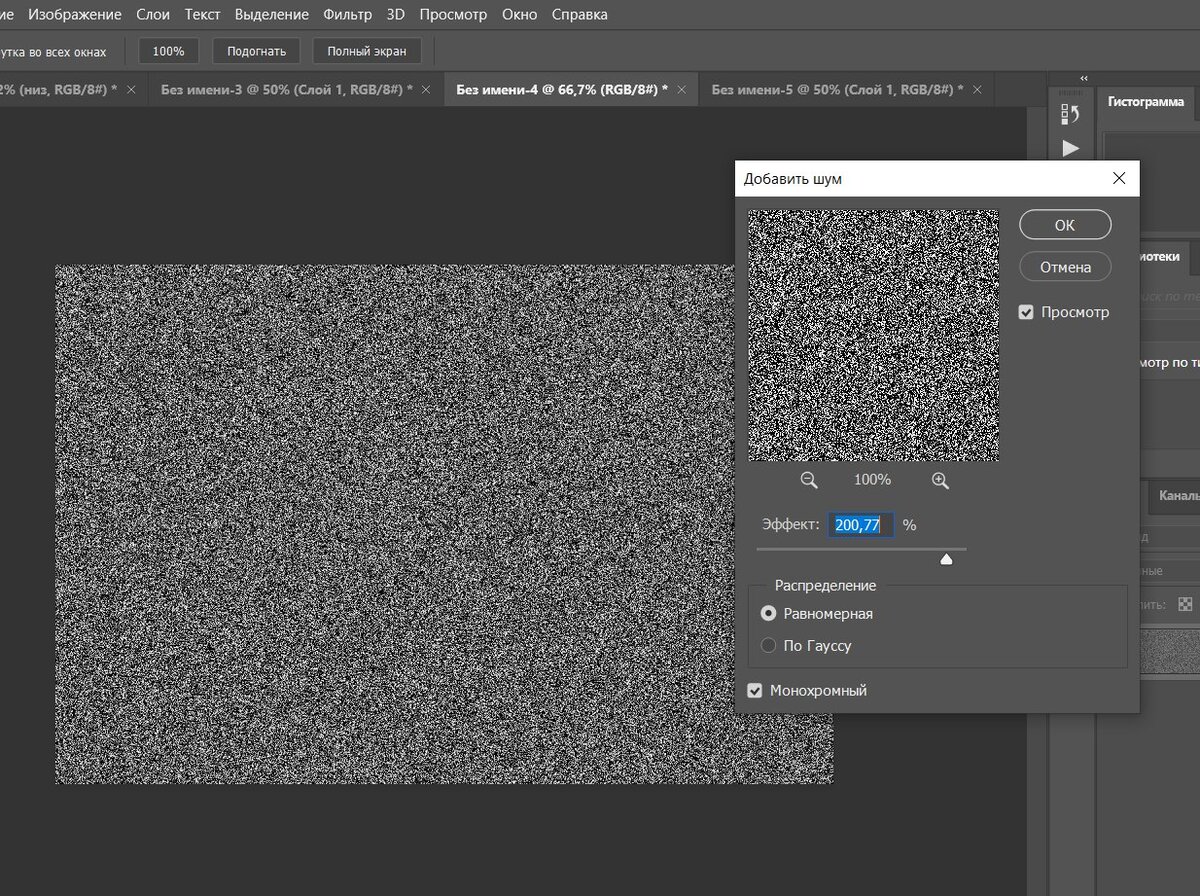Click the noise preview thumbnail in dialog
The width and height of the screenshot is (1200, 896).
coord(873,335)
